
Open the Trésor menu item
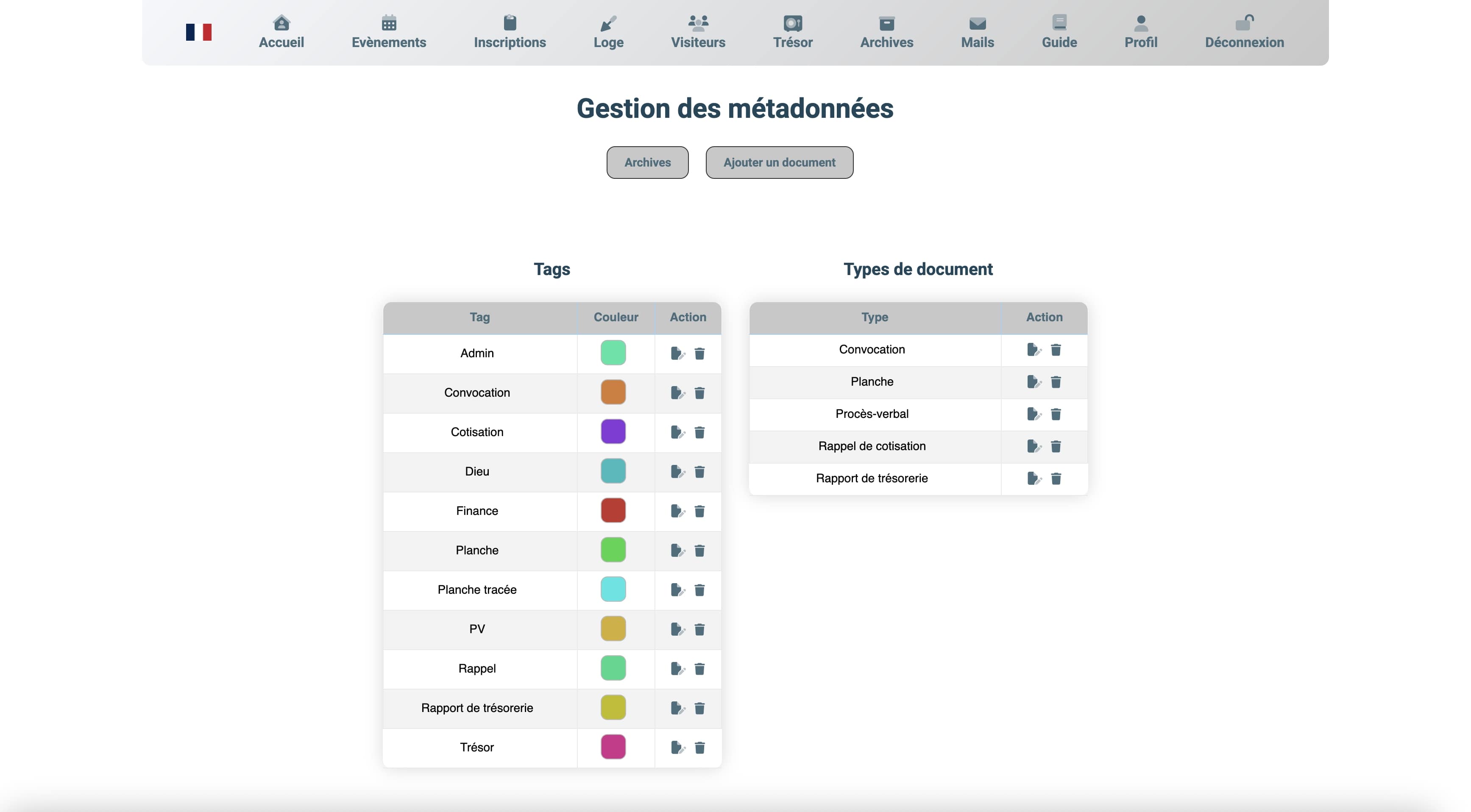click(793, 32)
